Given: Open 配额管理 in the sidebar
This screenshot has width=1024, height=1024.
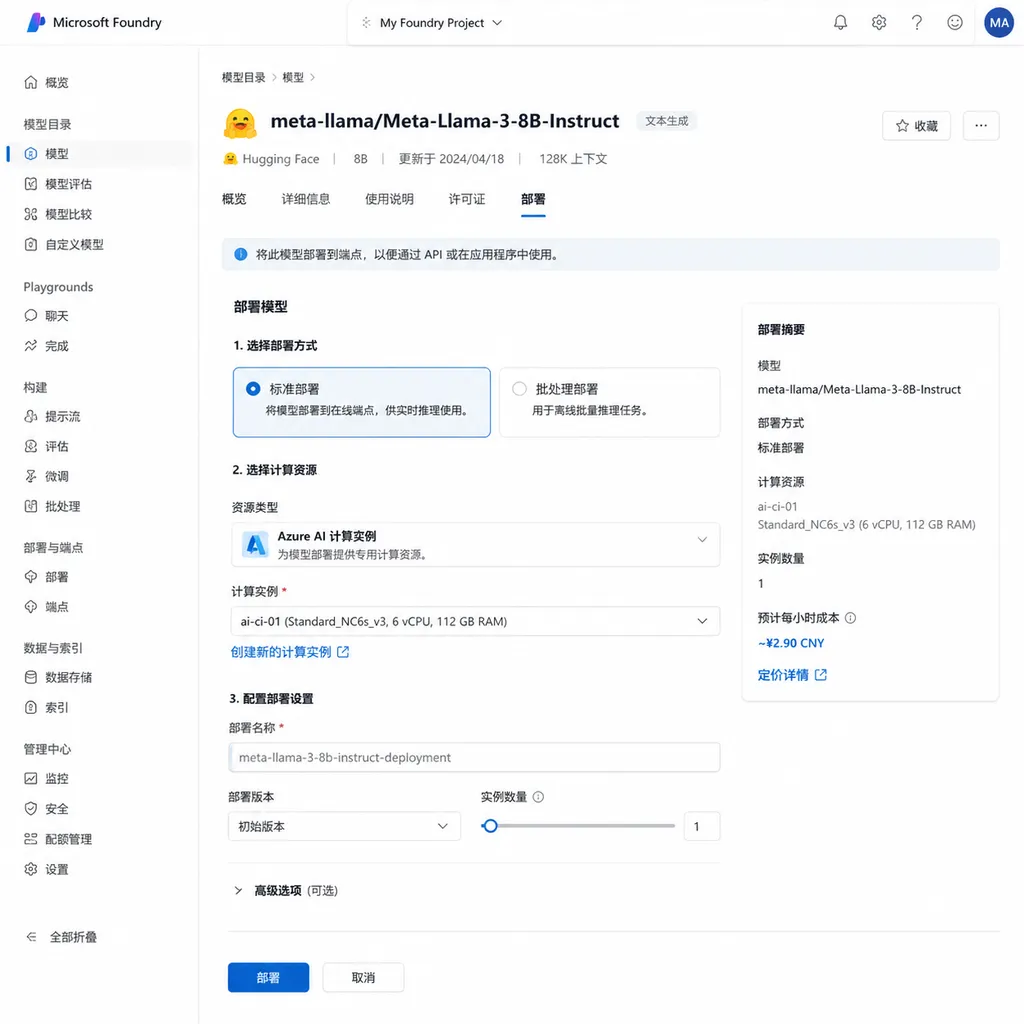Looking at the screenshot, I should [x=58, y=839].
